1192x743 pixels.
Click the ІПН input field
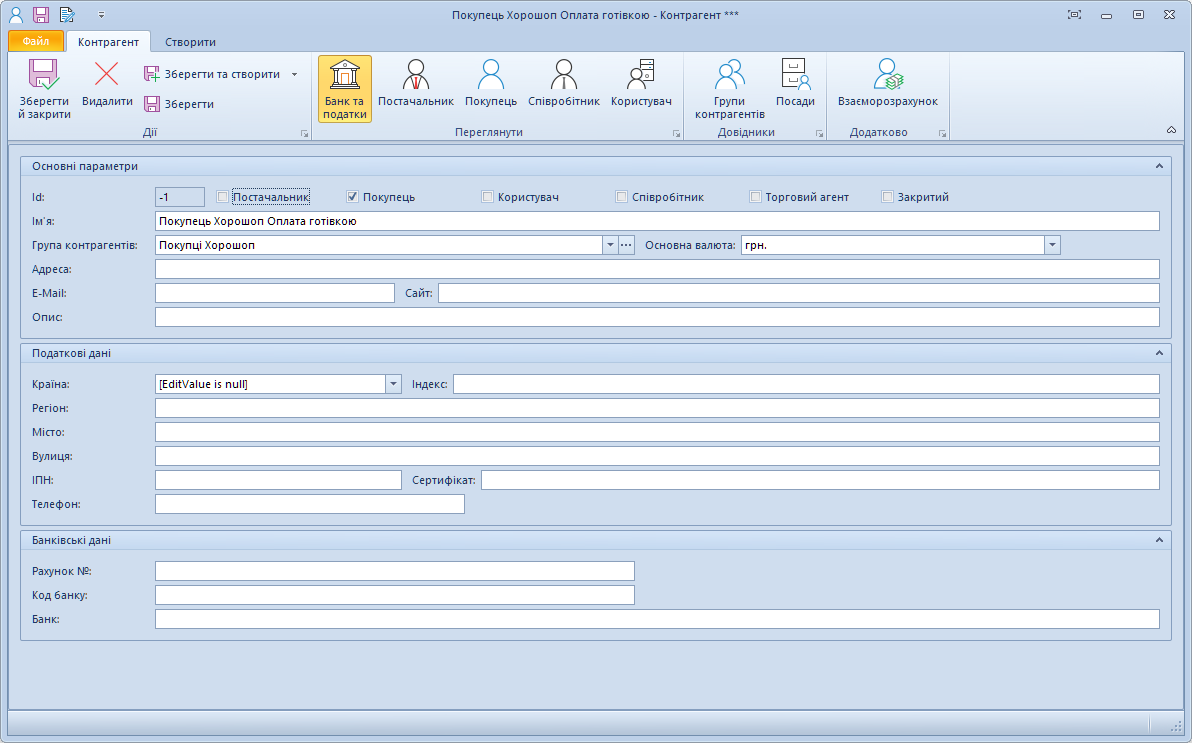[278, 480]
